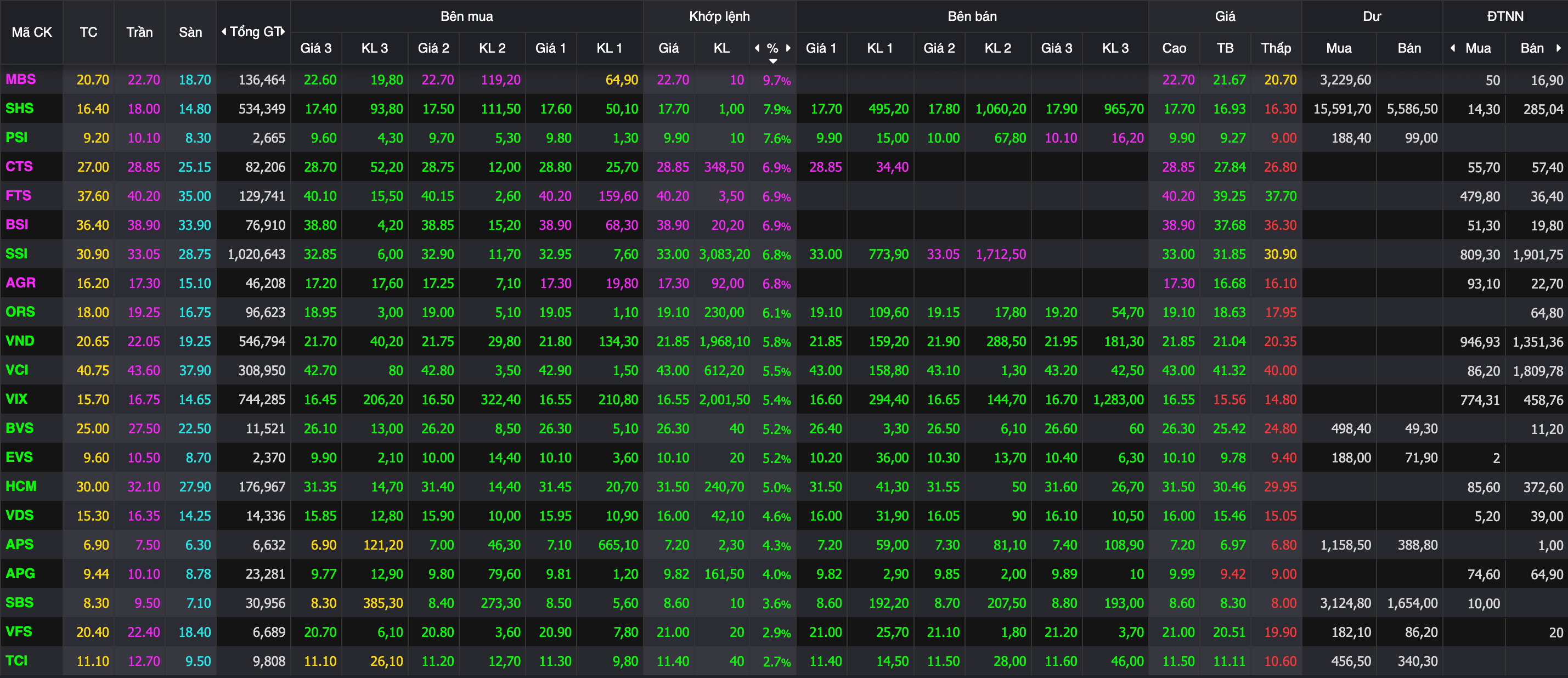Open VND stock symbol
Image resolution: width=1568 pixels, height=678 pixels.
[x=20, y=341]
